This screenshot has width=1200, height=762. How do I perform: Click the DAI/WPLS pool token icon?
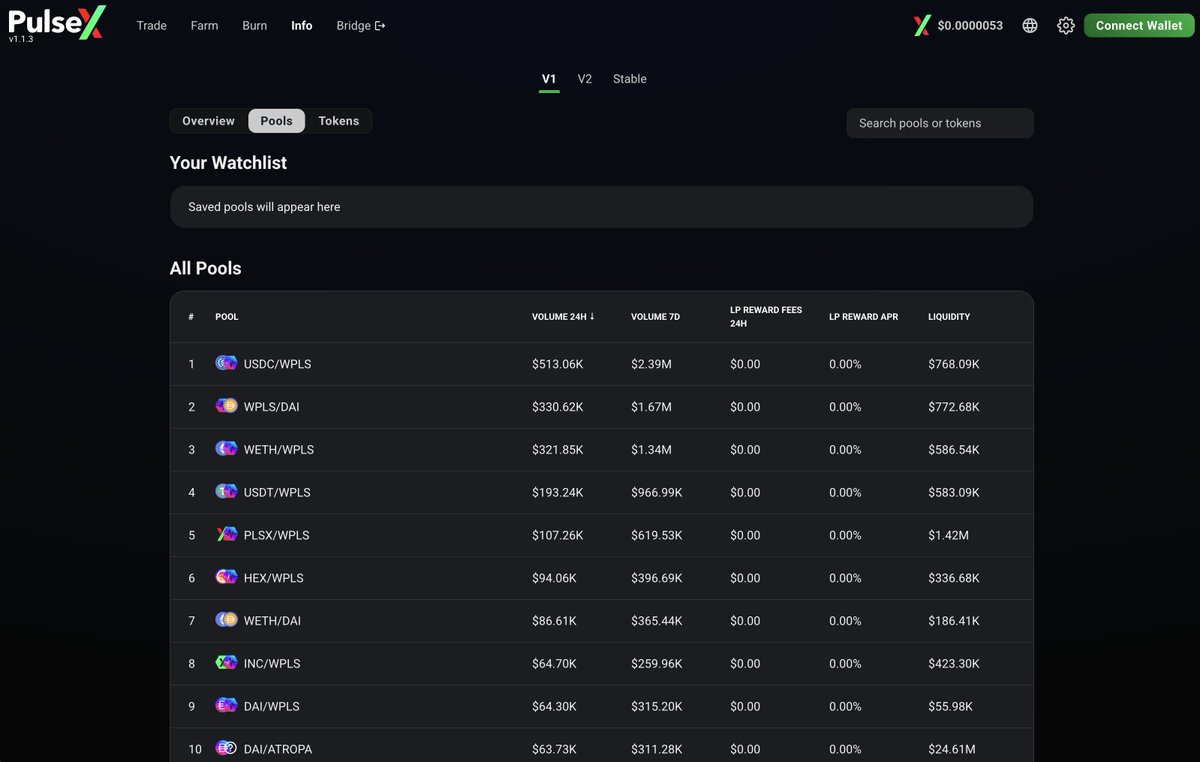(226, 706)
